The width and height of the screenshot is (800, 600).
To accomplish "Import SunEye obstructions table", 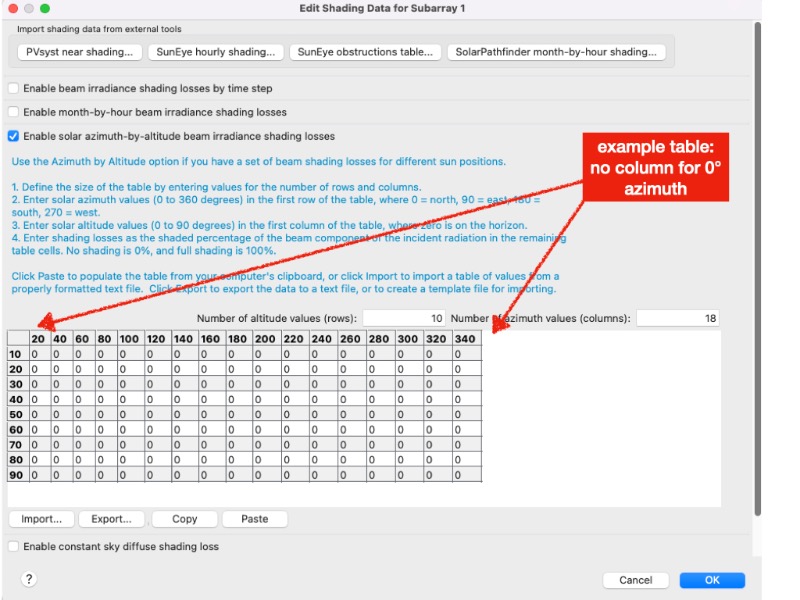I will (x=365, y=52).
